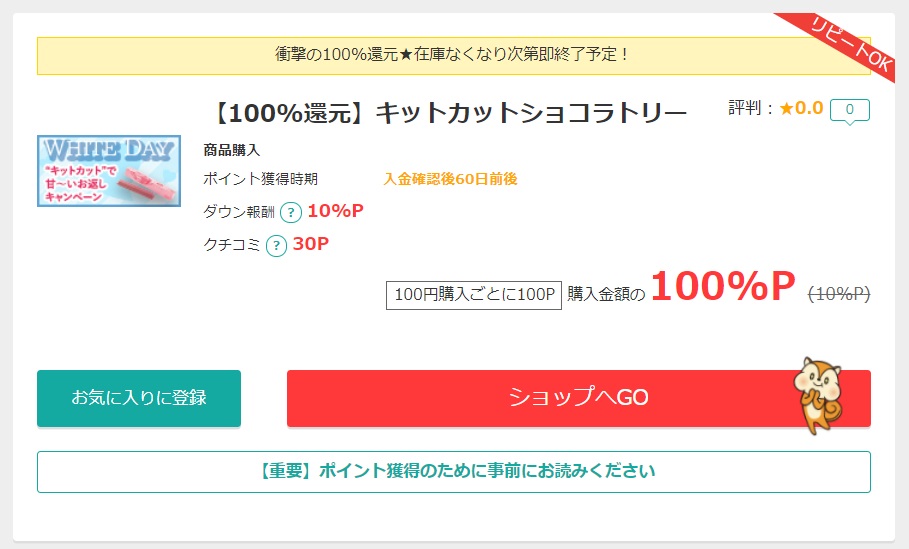The image size is (909, 549).
Task: Open the review count speech bubble
Action: tap(850, 111)
